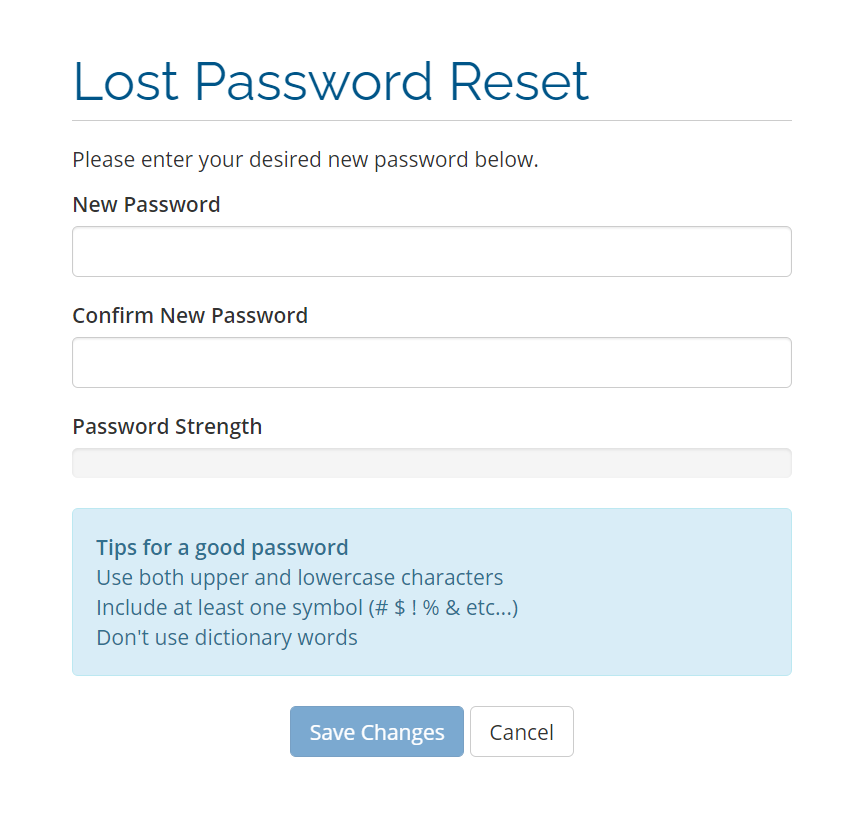Click the "Password Strength" label
The width and height of the screenshot is (868, 821).
click(x=167, y=427)
